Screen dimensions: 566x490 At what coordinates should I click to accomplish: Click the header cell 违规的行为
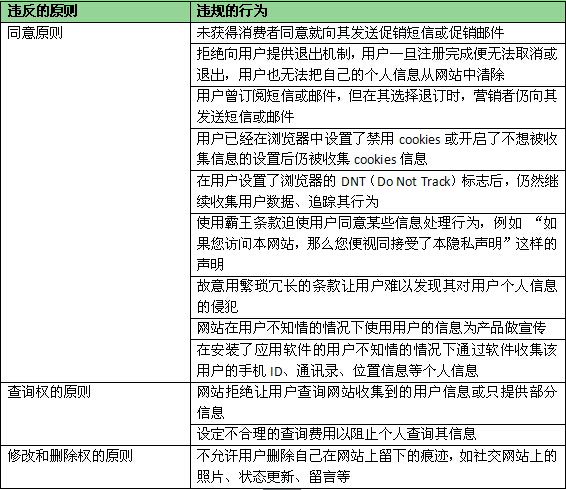[378, 12]
